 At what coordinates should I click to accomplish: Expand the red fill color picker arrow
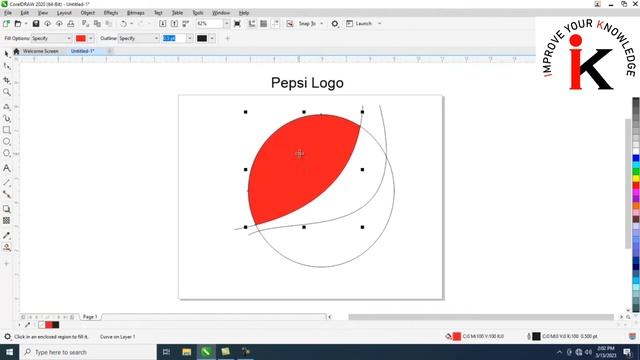click(x=91, y=38)
